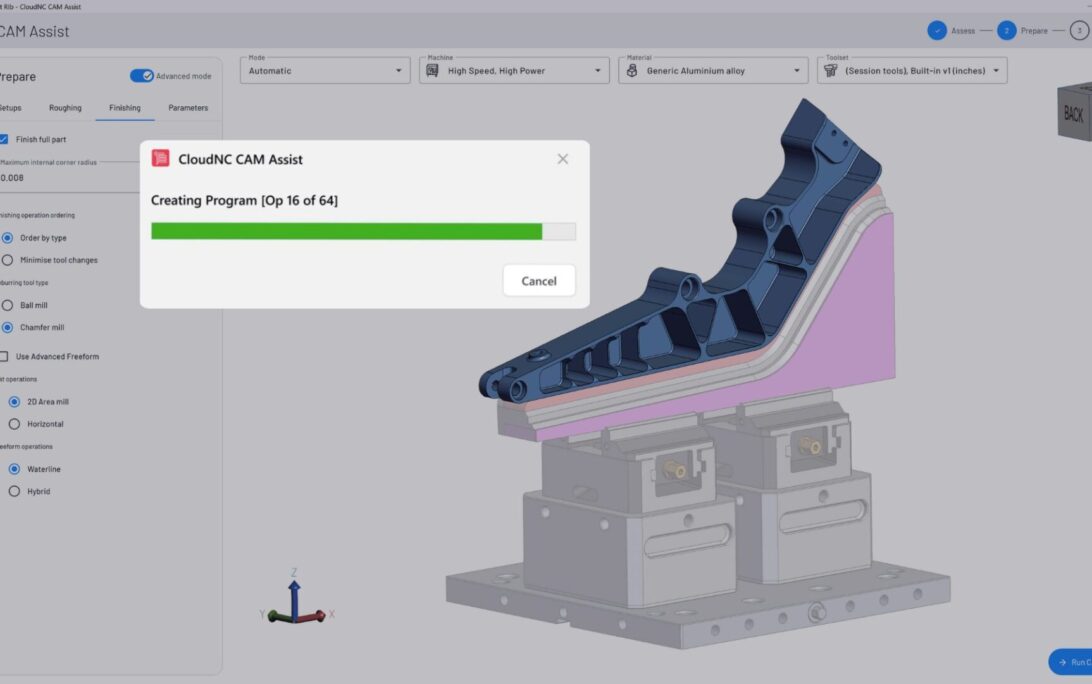
Task: Click the Assess step checkmark icon
Action: click(937, 31)
